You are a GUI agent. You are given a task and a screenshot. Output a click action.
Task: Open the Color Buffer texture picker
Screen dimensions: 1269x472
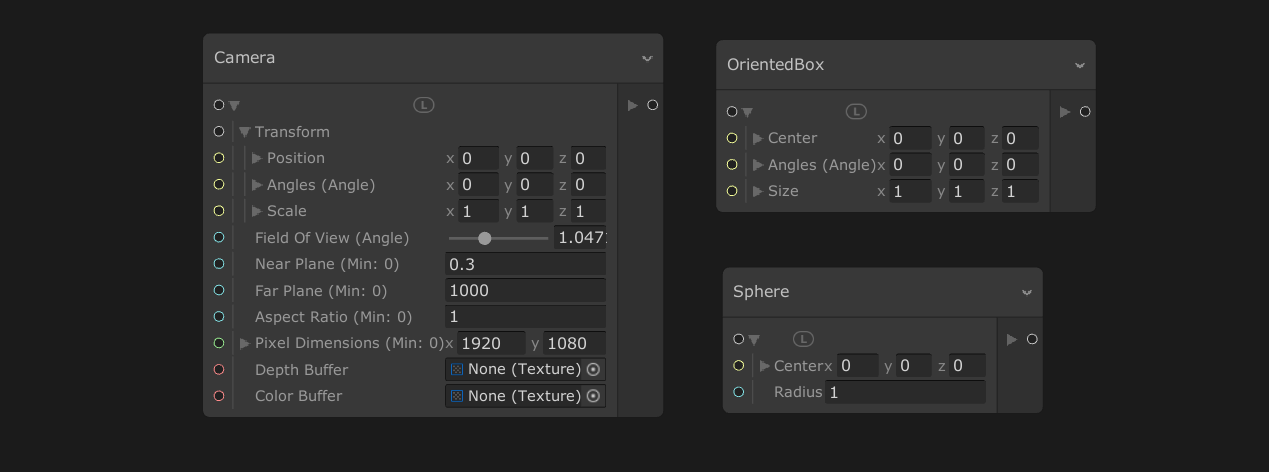(593, 396)
